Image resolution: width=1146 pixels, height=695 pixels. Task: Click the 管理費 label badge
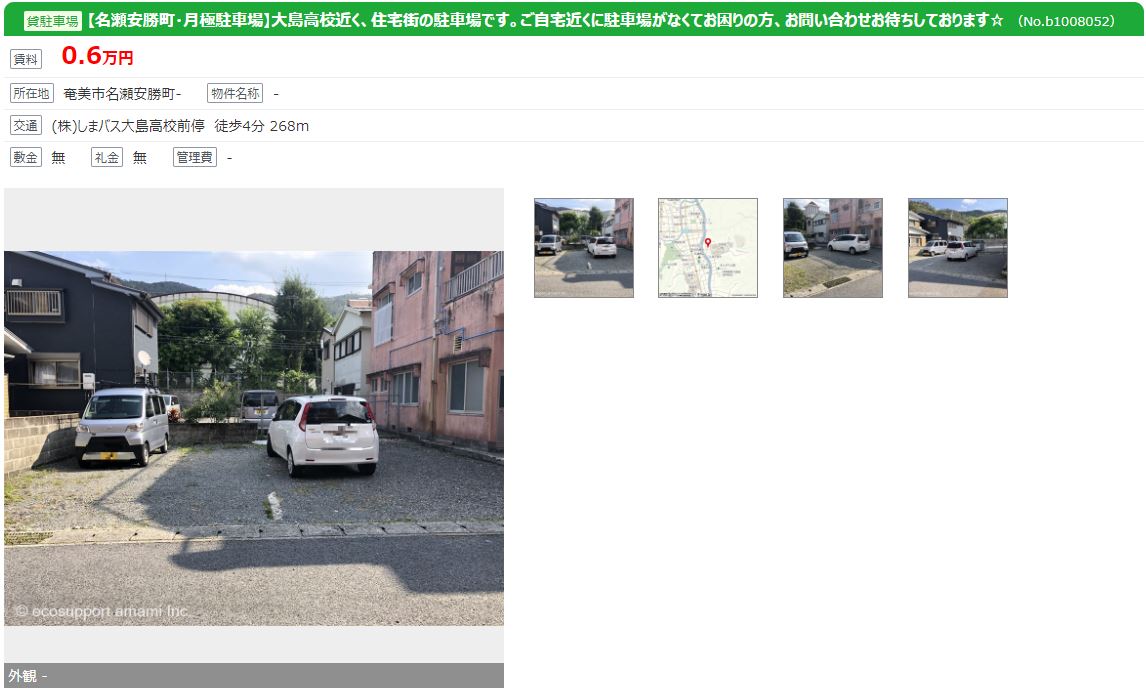[x=194, y=157]
